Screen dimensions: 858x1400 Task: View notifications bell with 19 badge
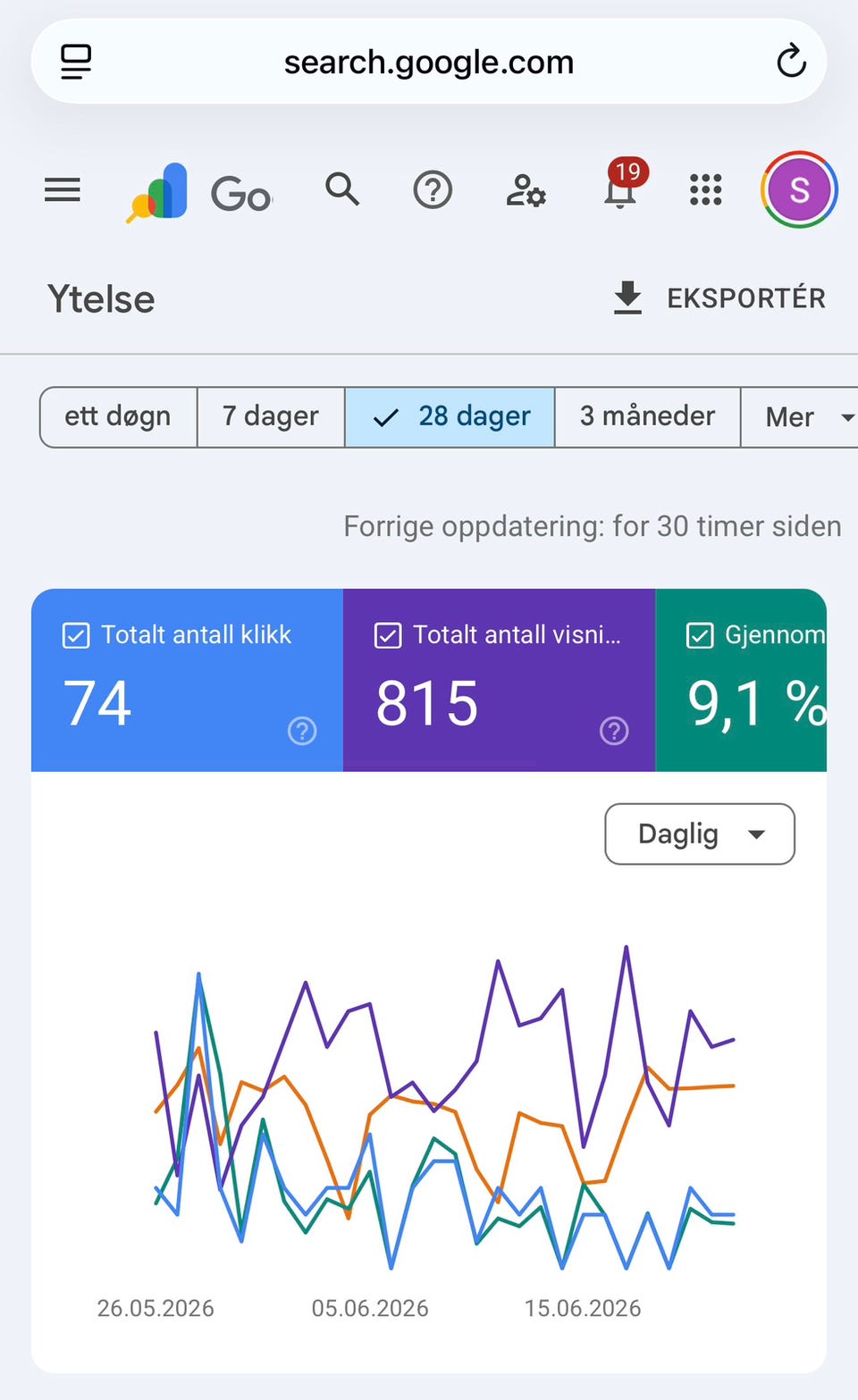click(622, 187)
